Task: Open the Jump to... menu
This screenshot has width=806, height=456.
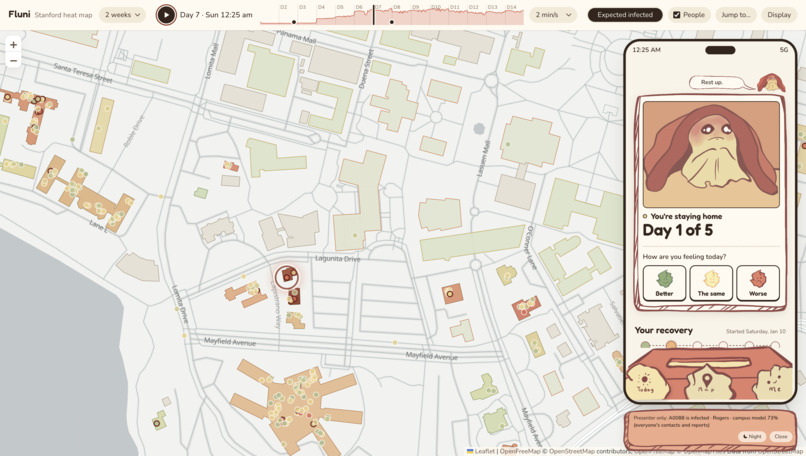Action: [x=736, y=15]
